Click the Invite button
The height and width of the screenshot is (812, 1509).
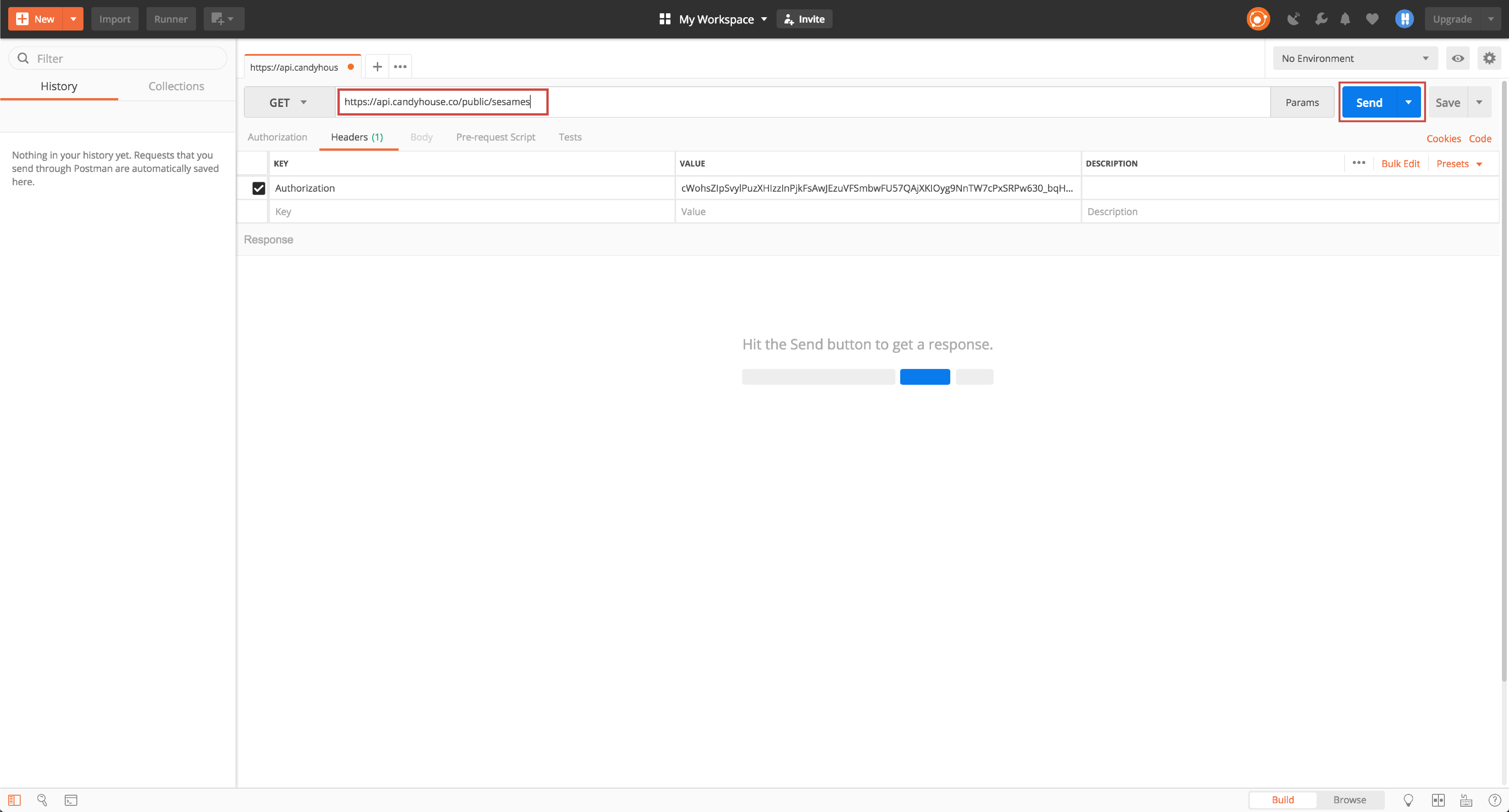(x=804, y=19)
